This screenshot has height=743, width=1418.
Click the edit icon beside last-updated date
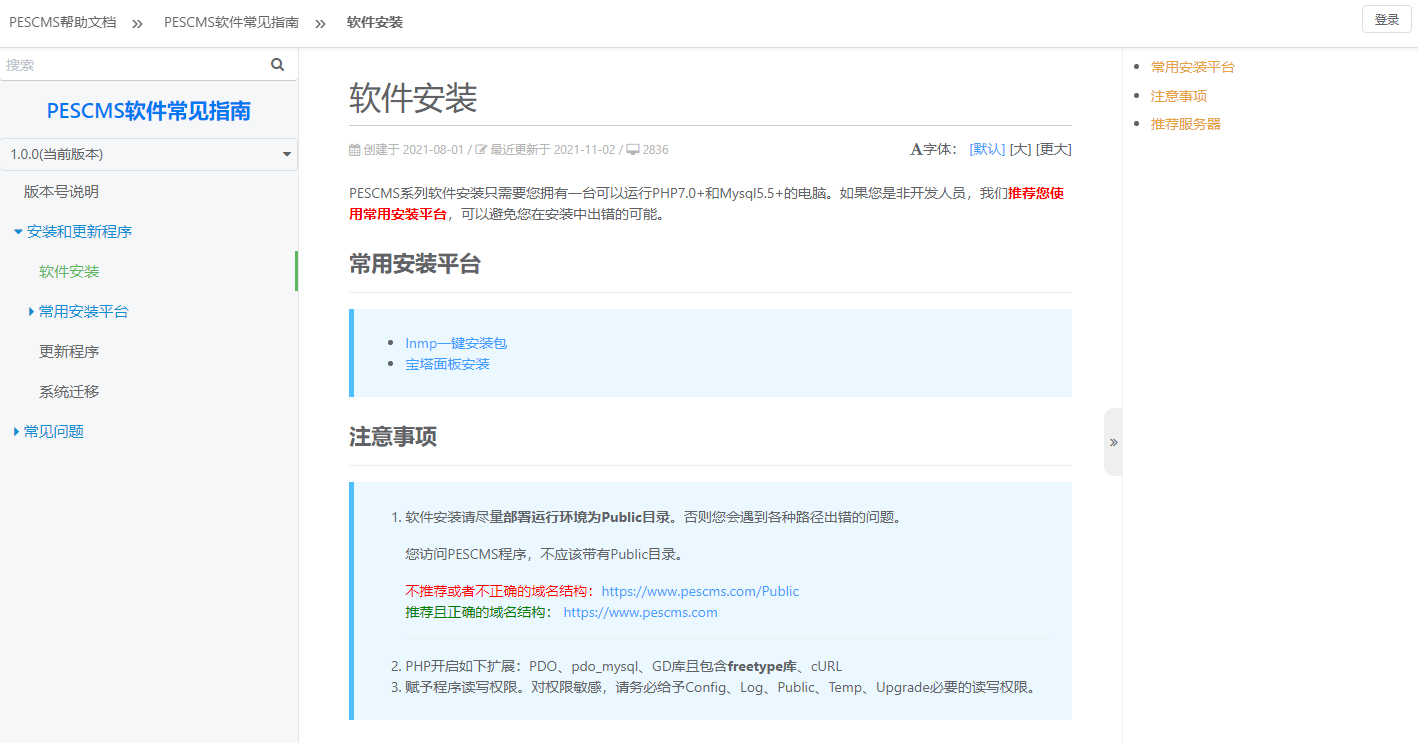tap(481, 150)
